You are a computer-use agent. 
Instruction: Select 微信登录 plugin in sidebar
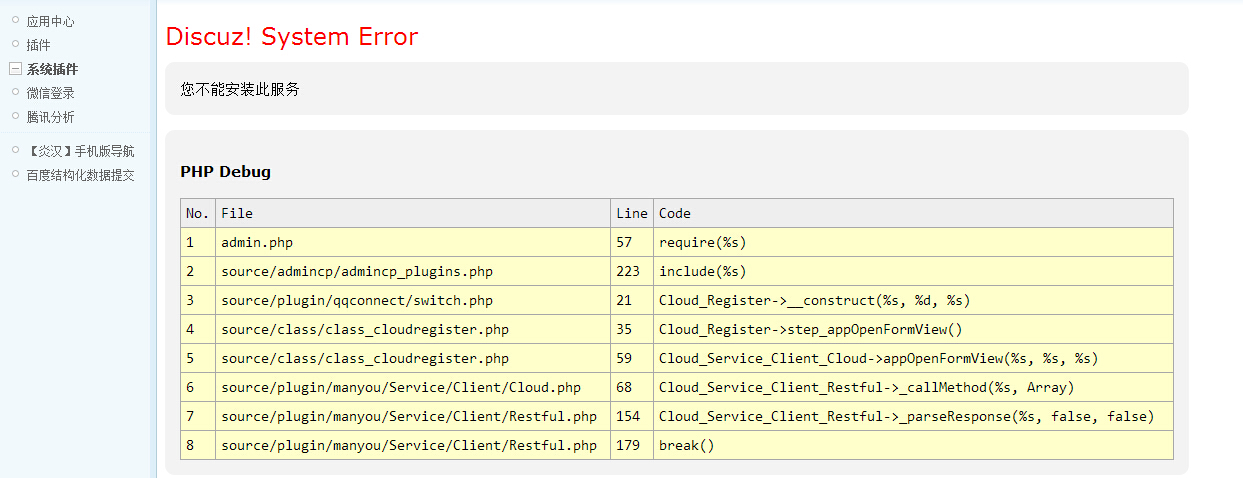coord(50,93)
